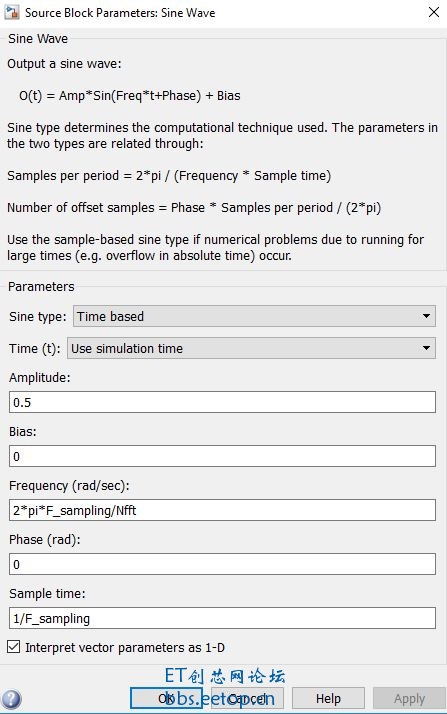Click the Interpret vector parameters as 1-D label

tap(125, 648)
